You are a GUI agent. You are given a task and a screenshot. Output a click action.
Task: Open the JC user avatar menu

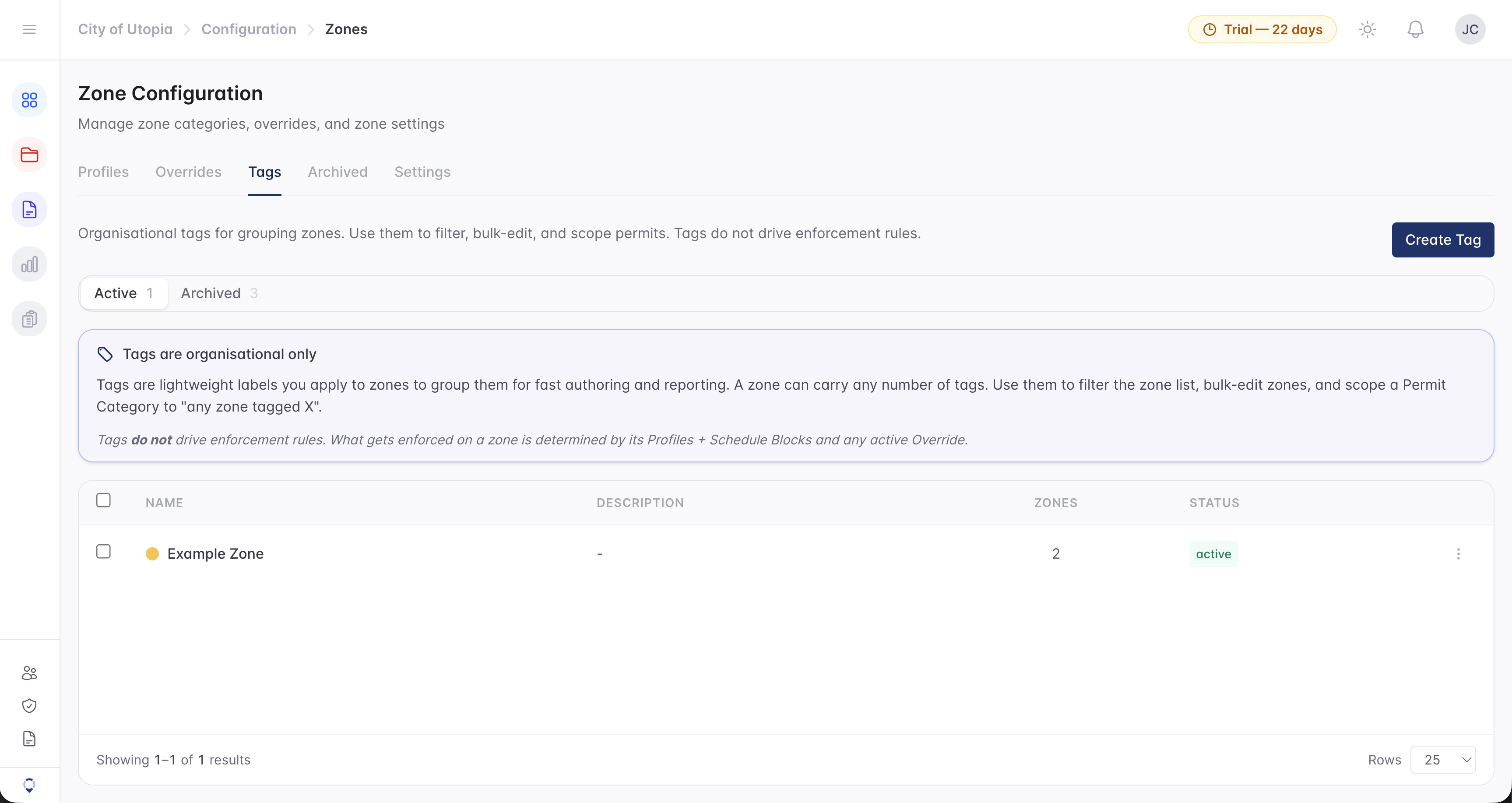click(x=1470, y=29)
